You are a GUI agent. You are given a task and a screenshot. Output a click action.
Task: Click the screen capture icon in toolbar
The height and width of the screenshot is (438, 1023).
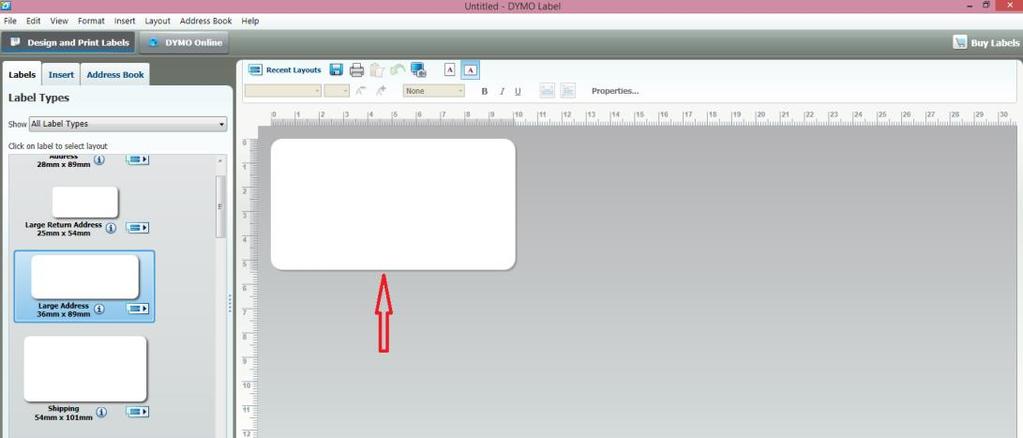coord(418,70)
